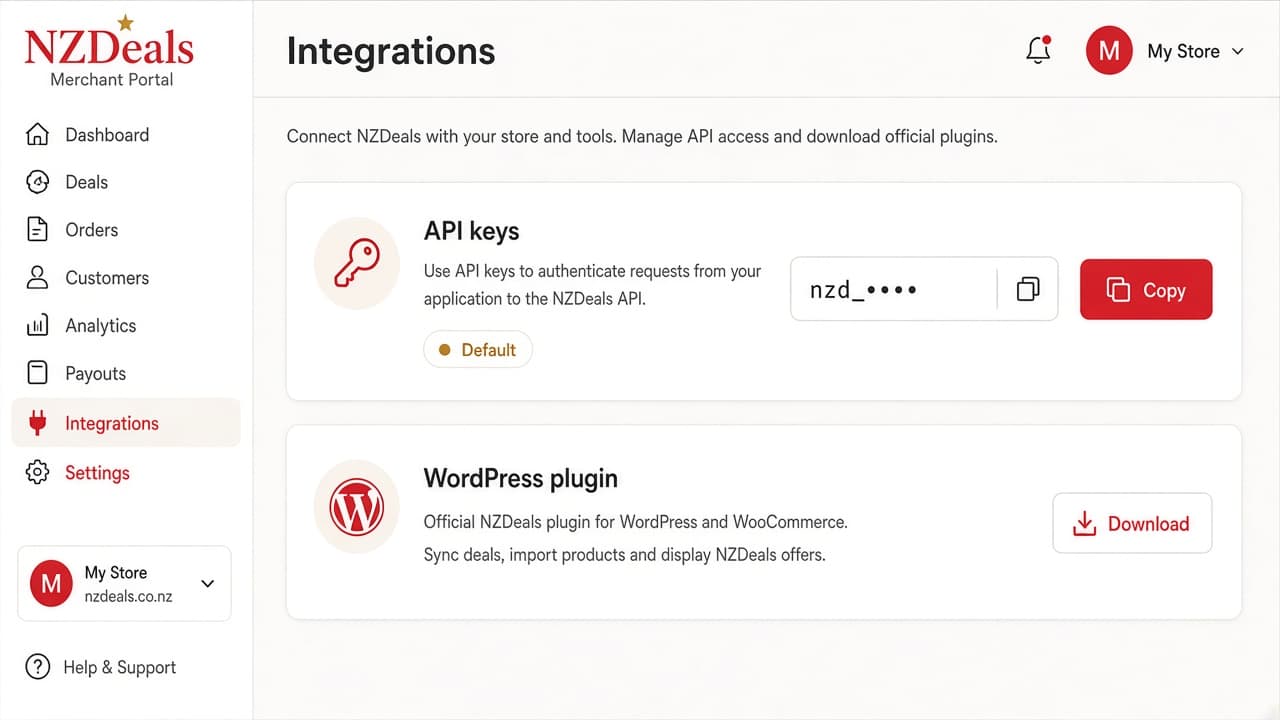
Task: Click the Help & Support question icon
Action: point(37,667)
